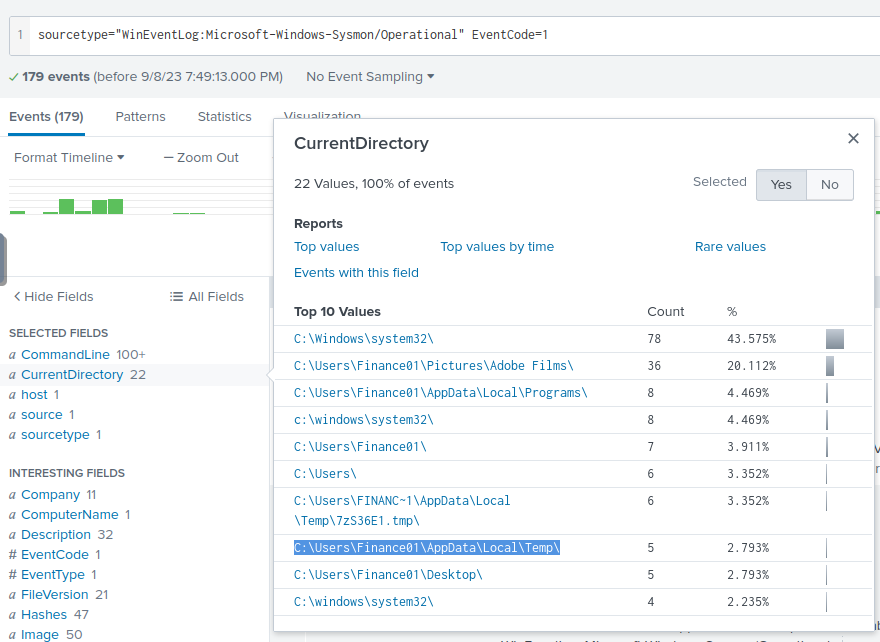This screenshot has height=642, width=880.
Task: Open the Company interesting field
Action: (x=51, y=495)
